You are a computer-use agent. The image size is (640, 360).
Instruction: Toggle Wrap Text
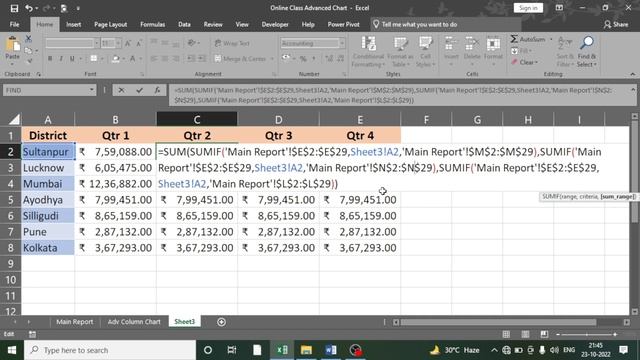pyautogui.click(x=232, y=43)
